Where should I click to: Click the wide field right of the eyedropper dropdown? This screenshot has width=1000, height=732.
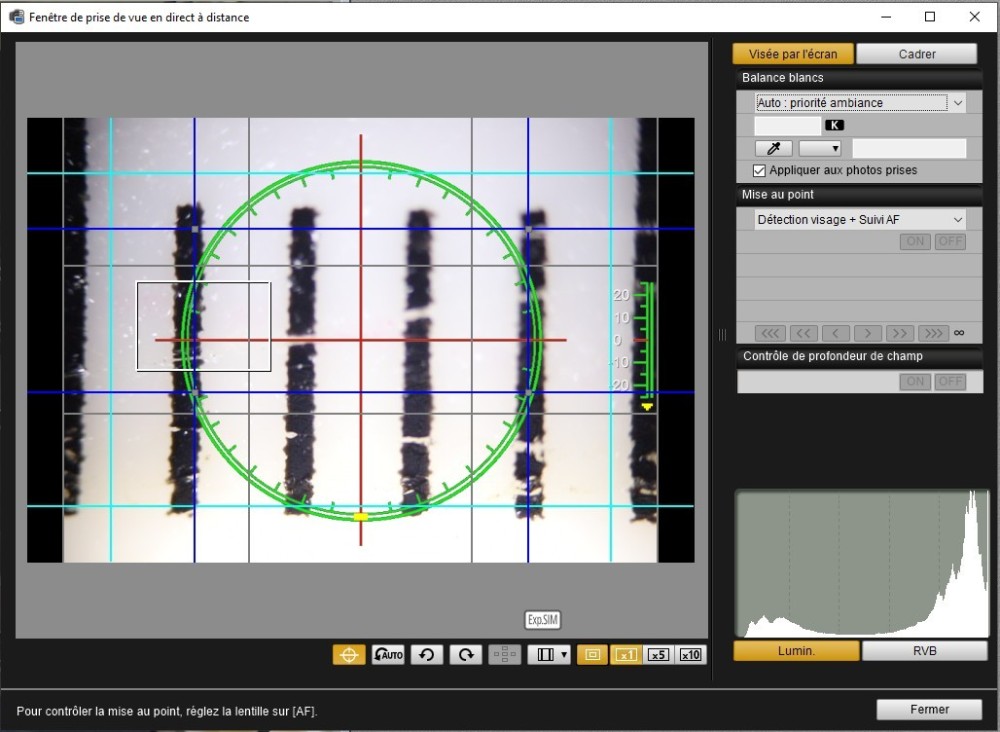(x=909, y=149)
